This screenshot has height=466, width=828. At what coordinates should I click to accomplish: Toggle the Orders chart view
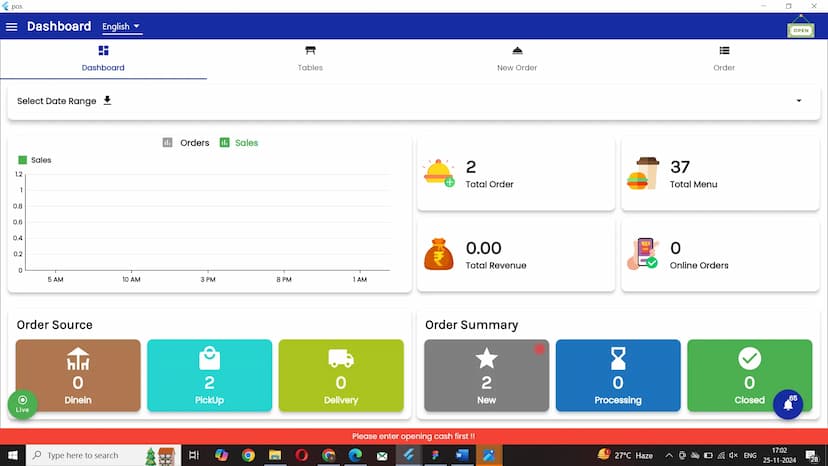coord(186,143)
